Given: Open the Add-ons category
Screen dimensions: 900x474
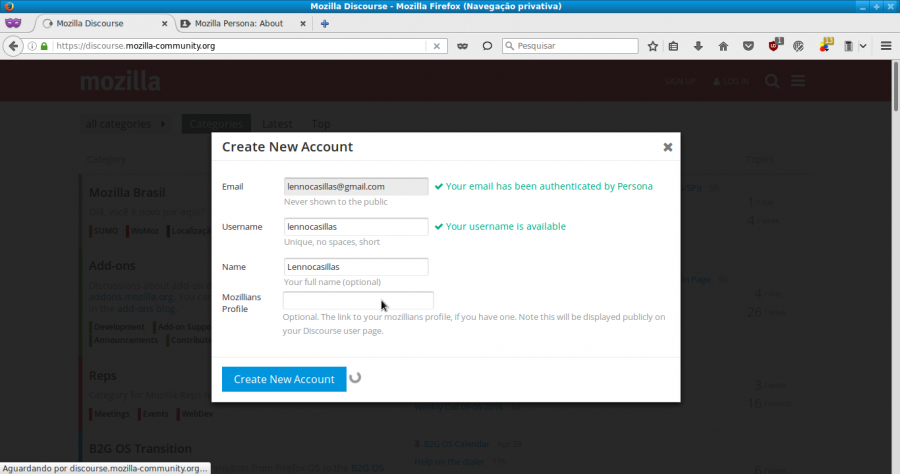Looking at the screenshot, I should pos(112,266).
